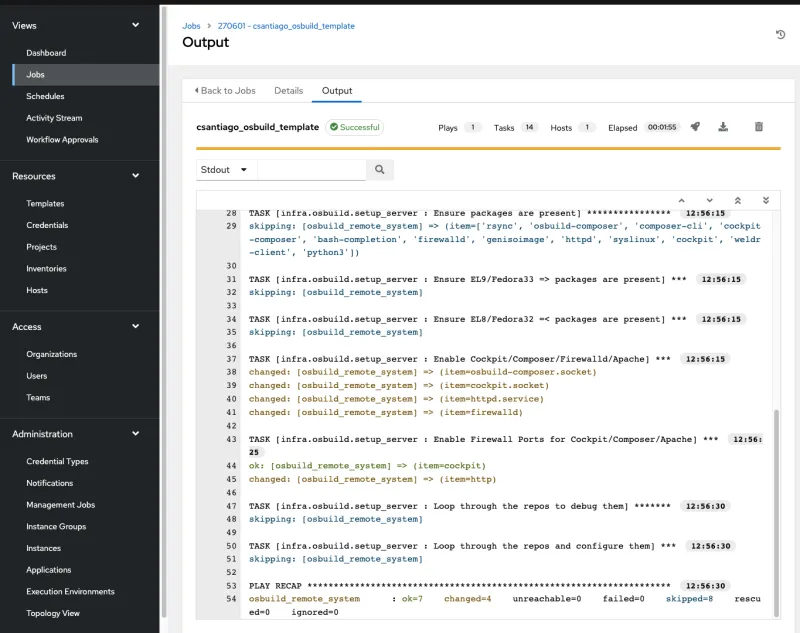Click the relaunch job rocket icon

[695, 127]
